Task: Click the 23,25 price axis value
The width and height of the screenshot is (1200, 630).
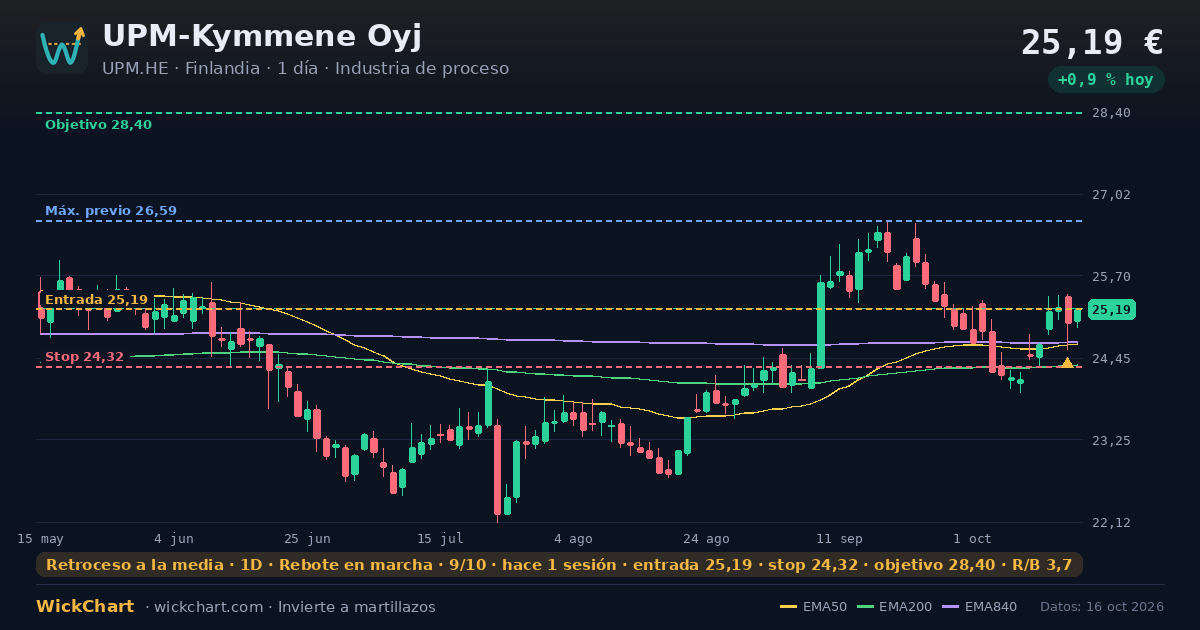Action: (1111, 441)
